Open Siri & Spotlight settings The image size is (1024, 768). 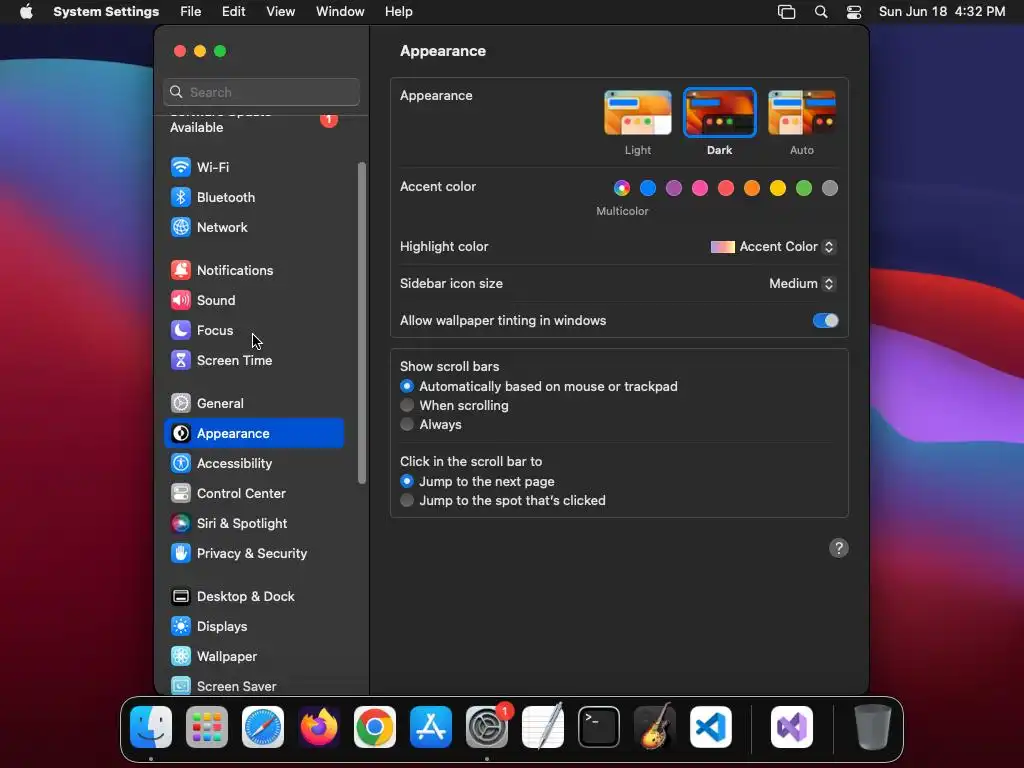pyautogui.click(x=253, y=524)
